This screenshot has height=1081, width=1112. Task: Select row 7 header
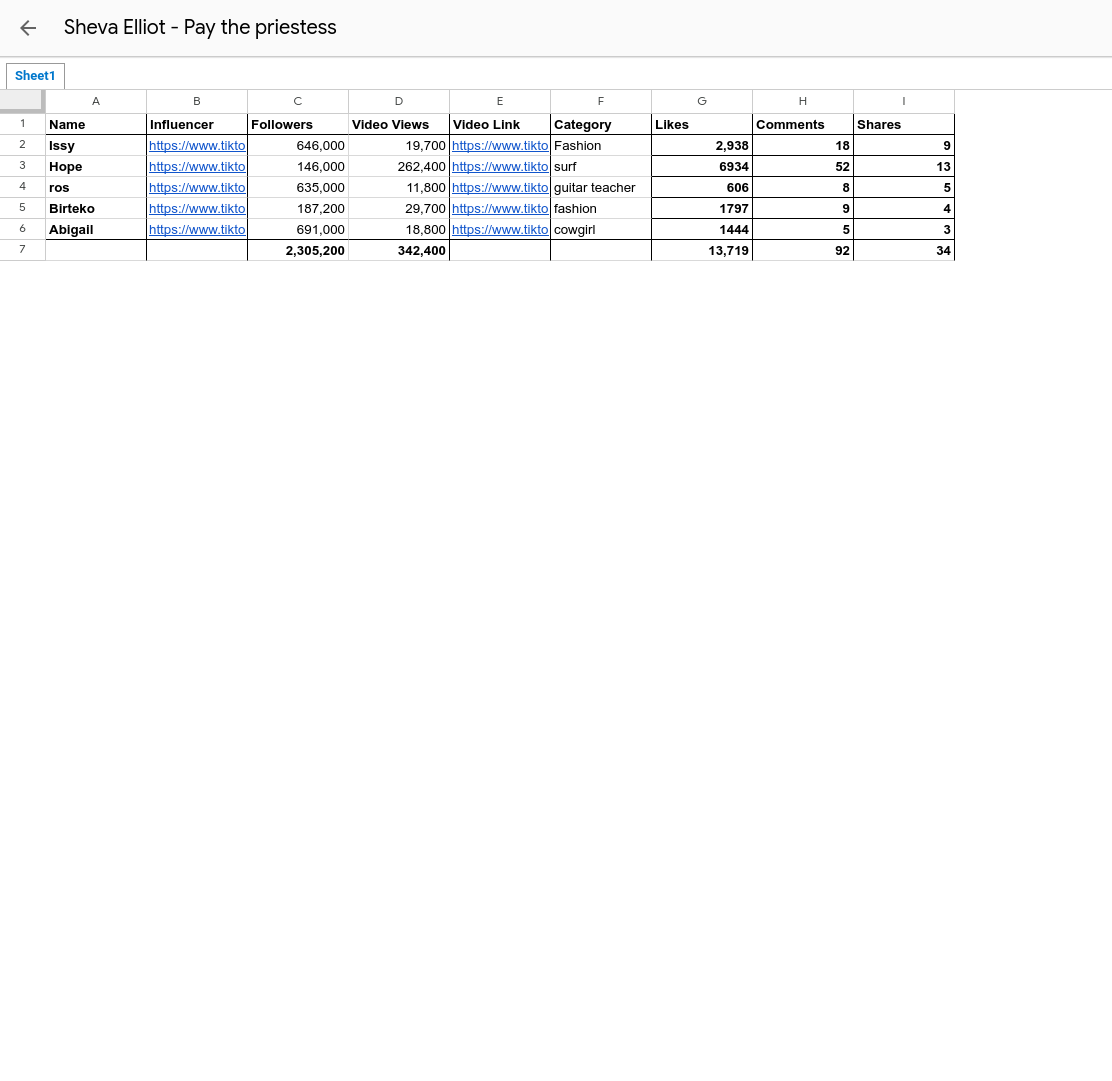pyautogui.click(x=23, y=250)
